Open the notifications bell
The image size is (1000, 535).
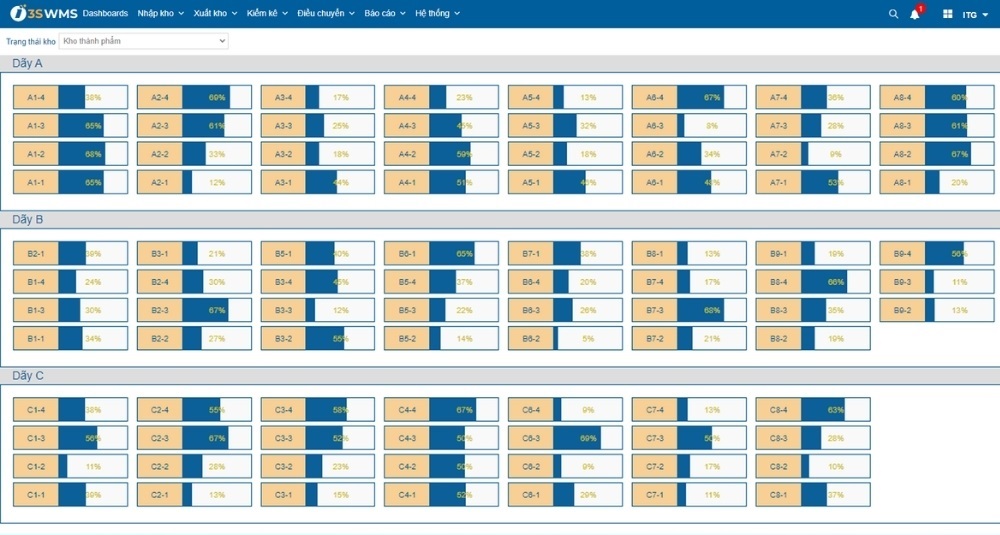915,14
